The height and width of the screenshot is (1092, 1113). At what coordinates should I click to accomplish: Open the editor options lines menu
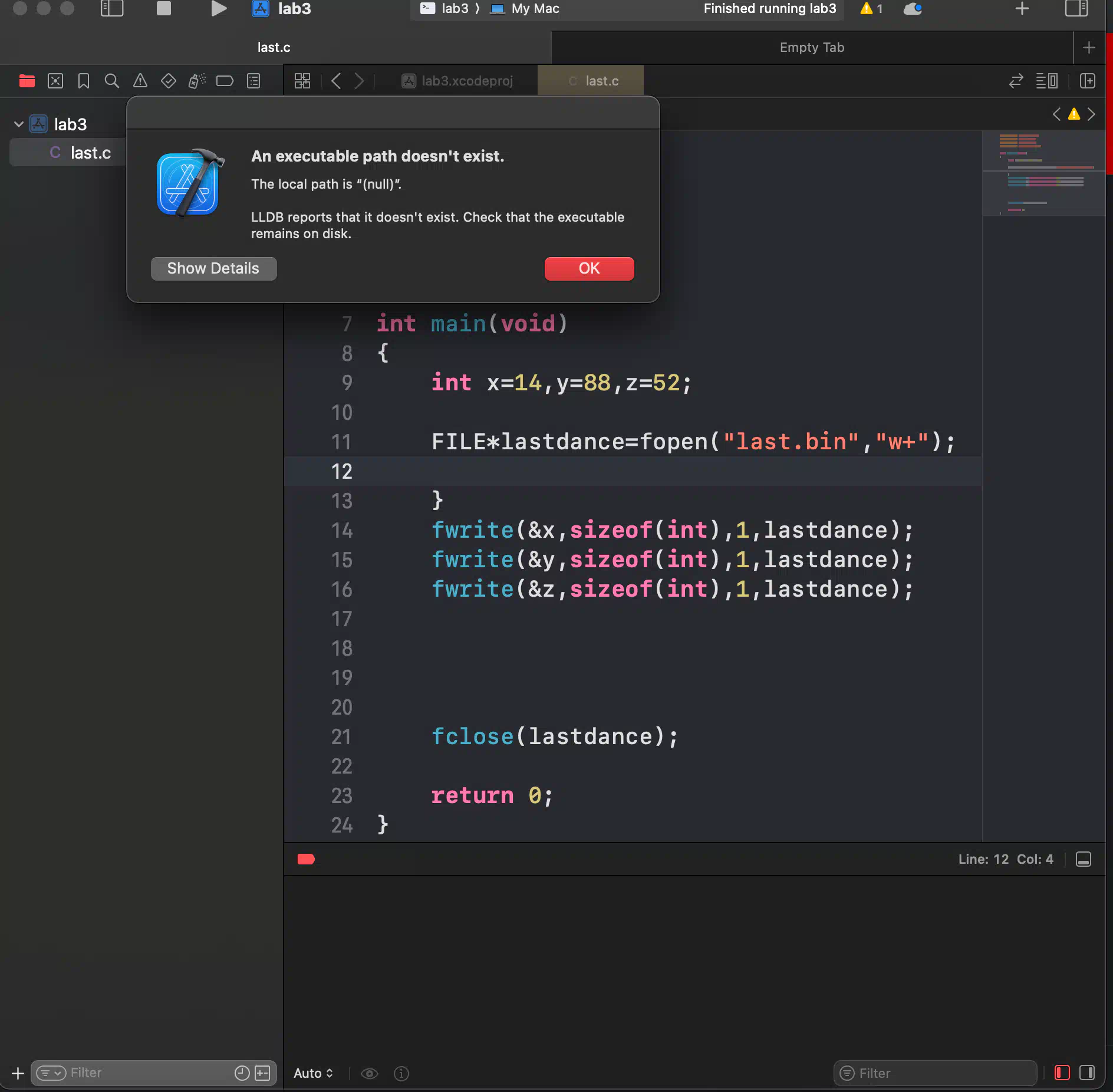tap(1047, 81)
